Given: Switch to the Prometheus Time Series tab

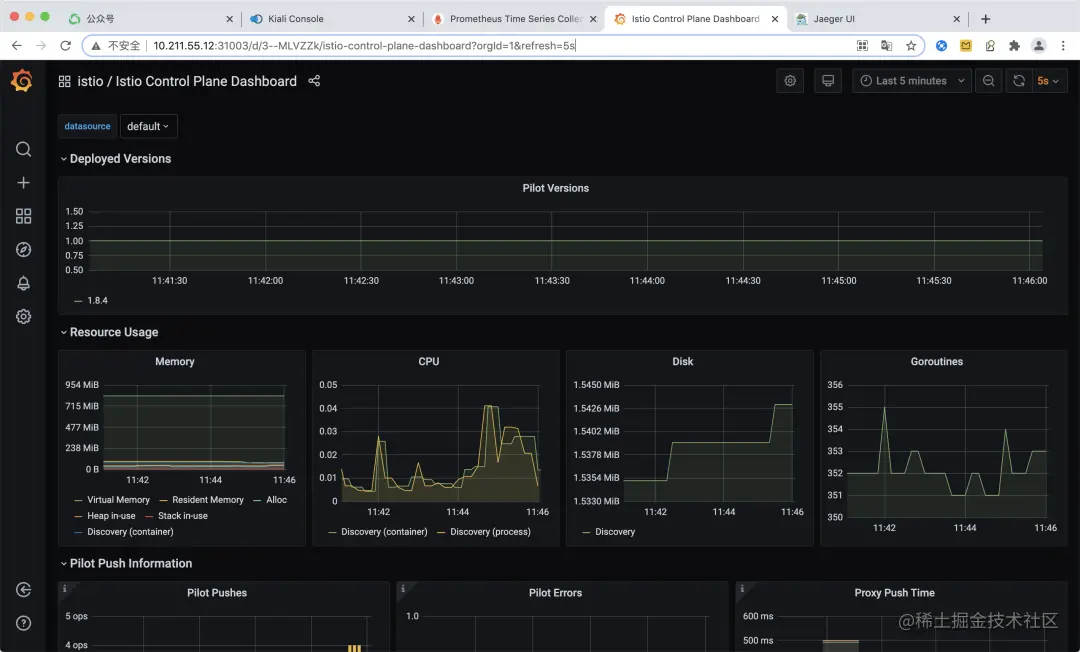Looking at the screenshot, I should [x=513, y=19].
